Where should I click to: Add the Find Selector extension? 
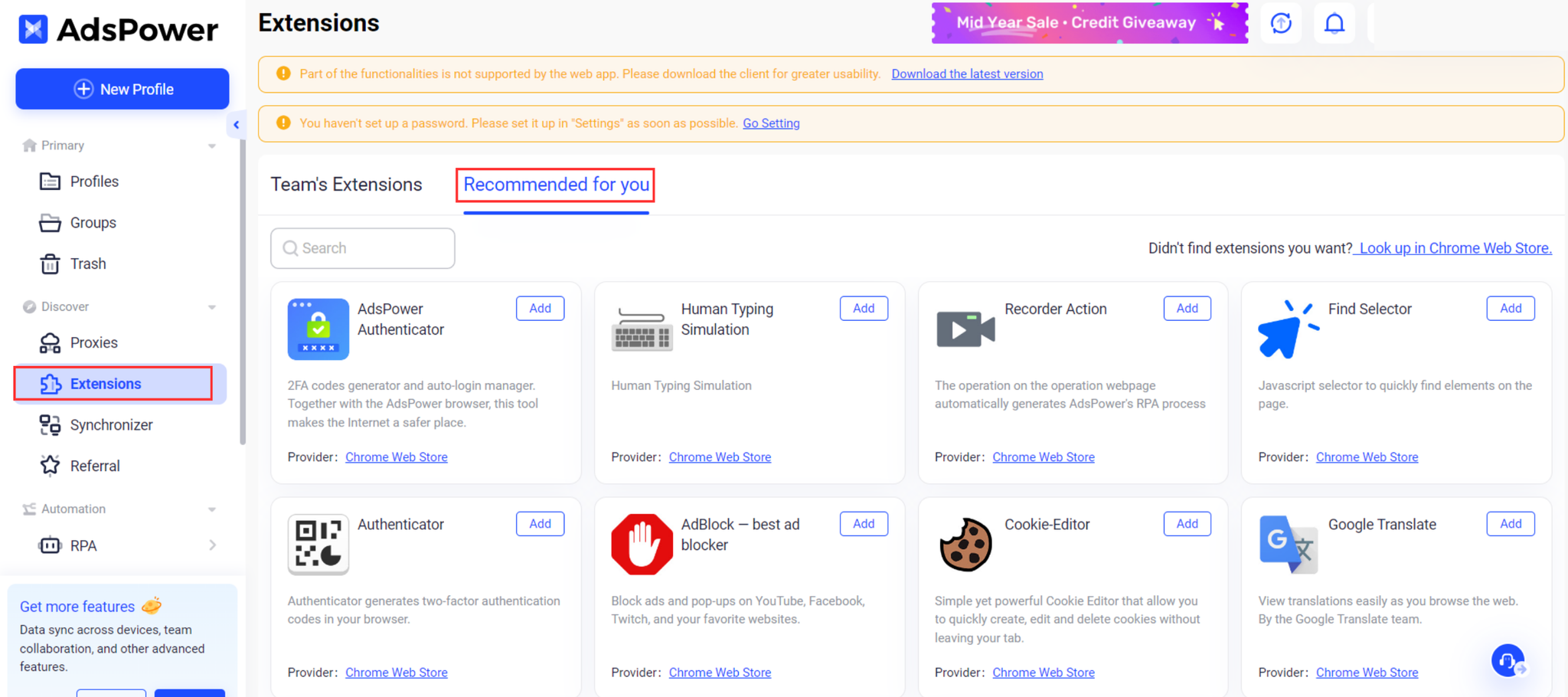click(x=1511, y=308)
